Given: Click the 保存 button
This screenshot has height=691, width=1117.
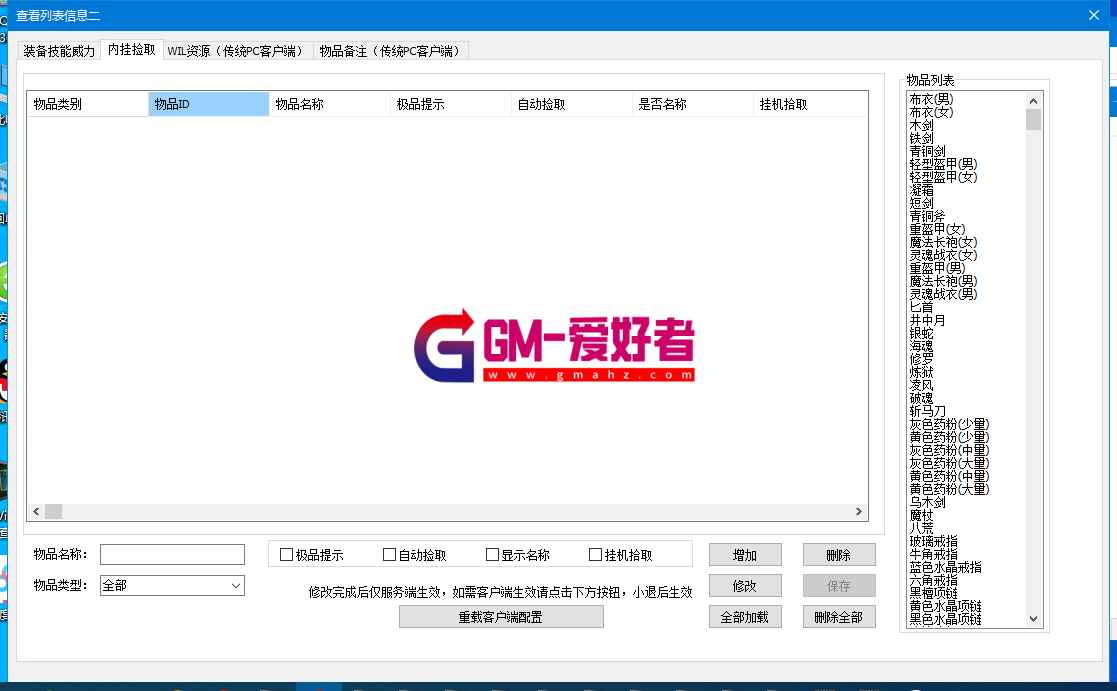Looking at the screenshot, I should point(839,586).
